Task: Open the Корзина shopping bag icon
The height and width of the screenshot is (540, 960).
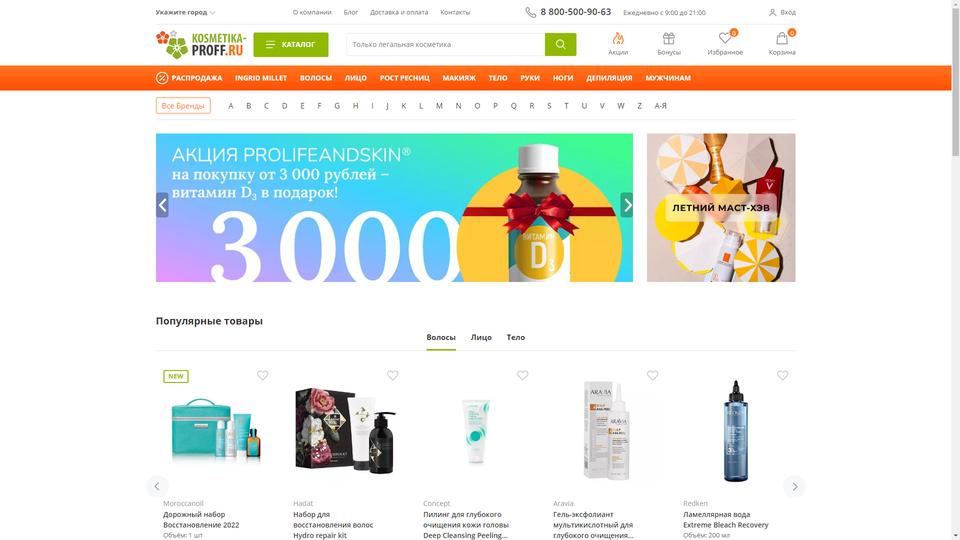Action: pyautogui.click(x=782, y=39)
